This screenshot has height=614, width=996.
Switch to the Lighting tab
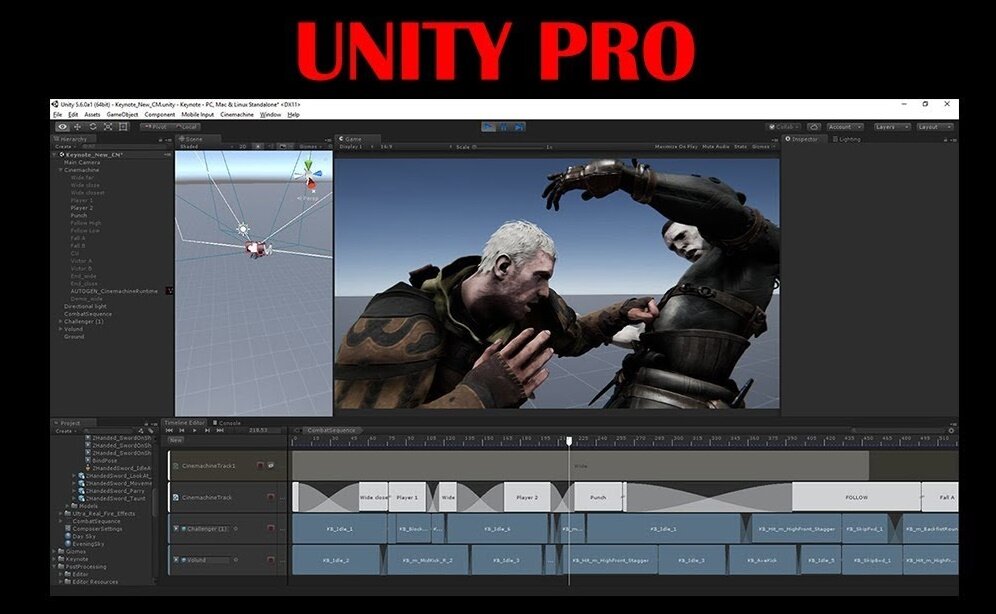coord(847,138)
